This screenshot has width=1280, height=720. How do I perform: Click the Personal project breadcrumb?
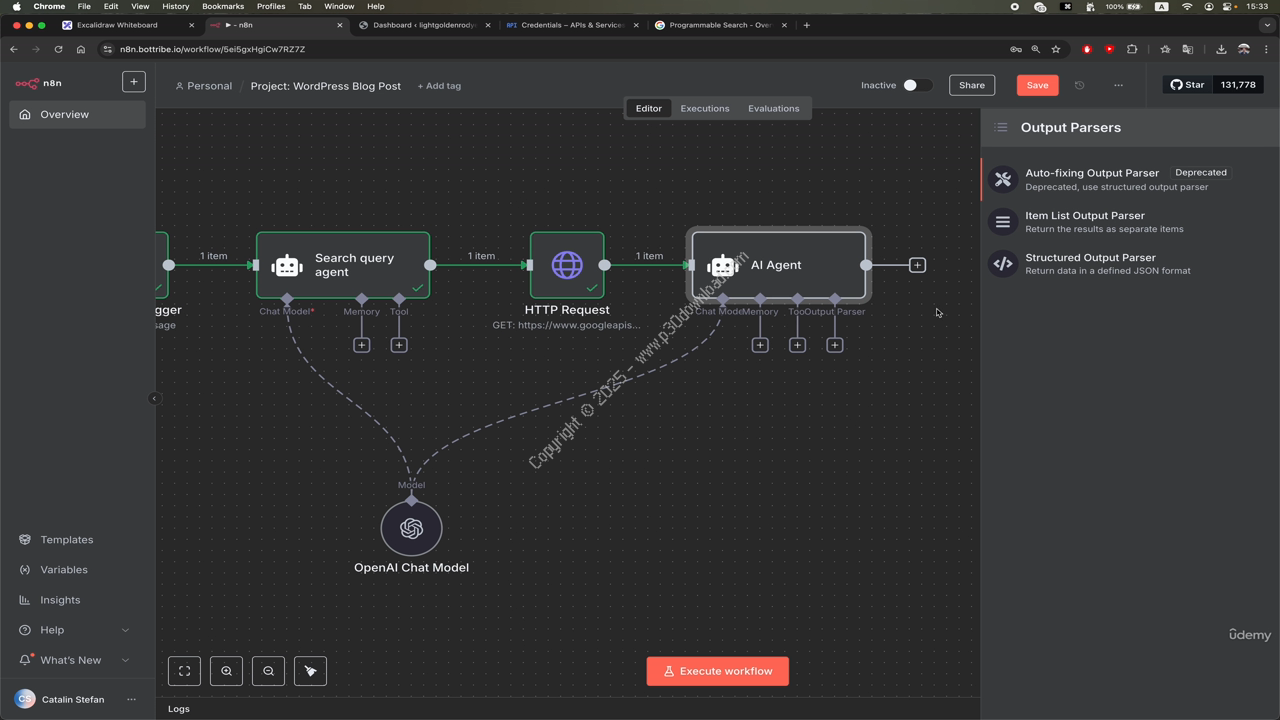click(204, 86)
